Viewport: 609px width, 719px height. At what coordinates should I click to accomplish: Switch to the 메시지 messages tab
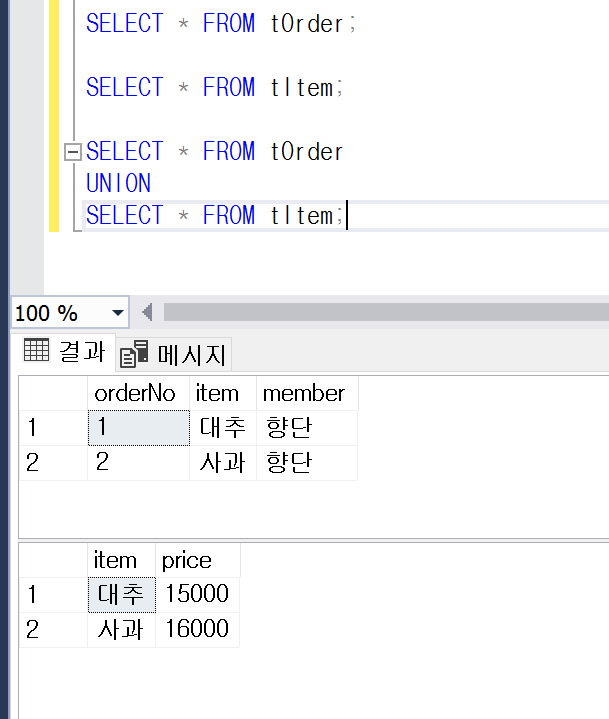174,354
